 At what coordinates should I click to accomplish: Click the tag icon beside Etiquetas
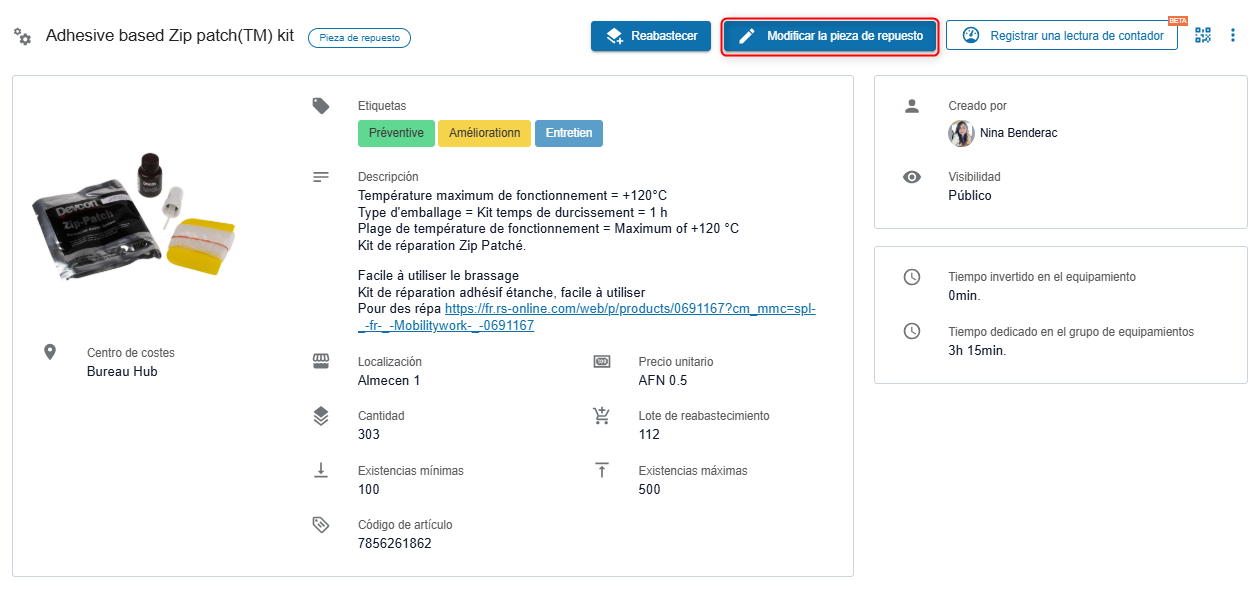pos(321,106)
